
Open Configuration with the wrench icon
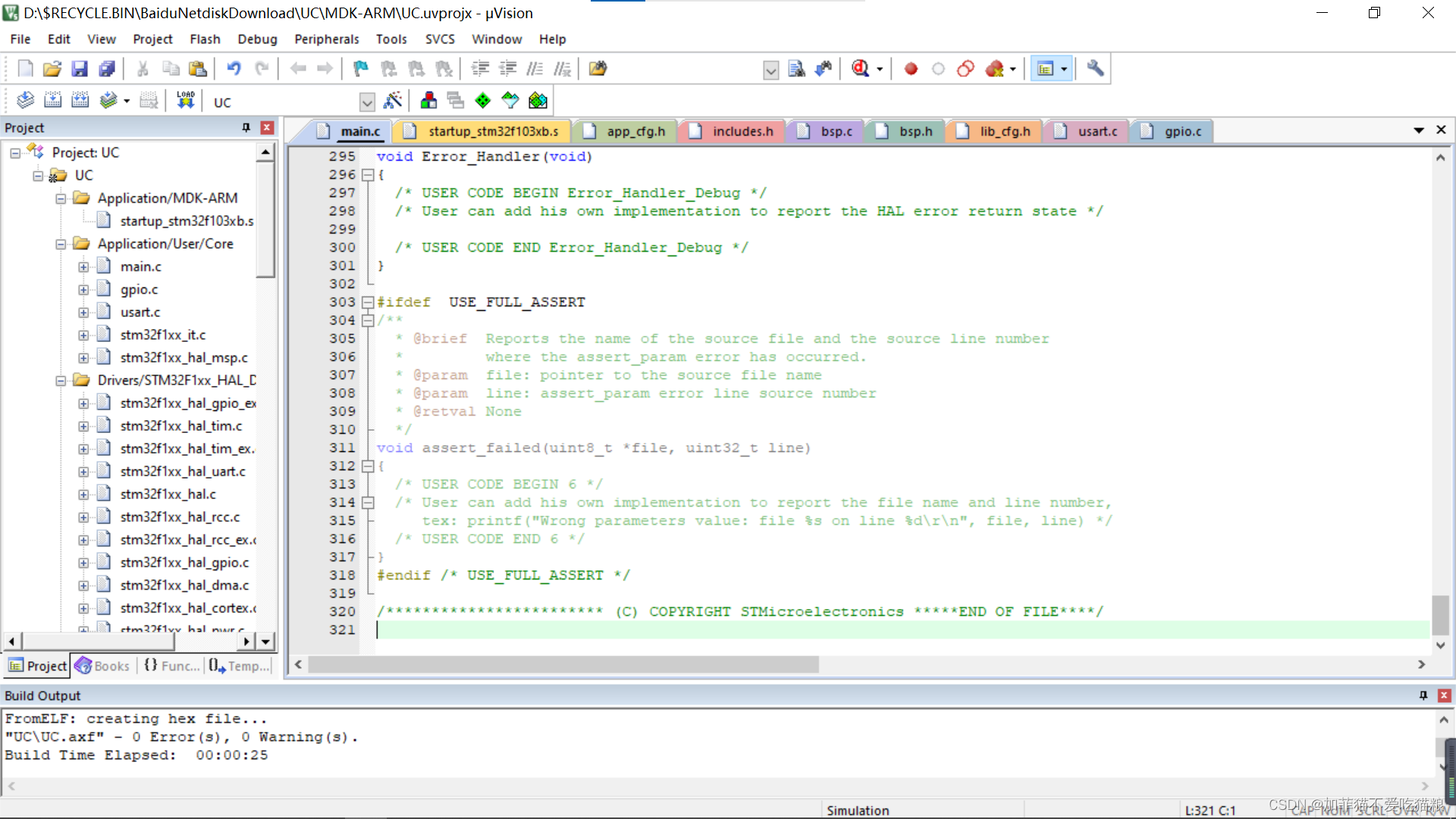click(x=1094, y=69)
